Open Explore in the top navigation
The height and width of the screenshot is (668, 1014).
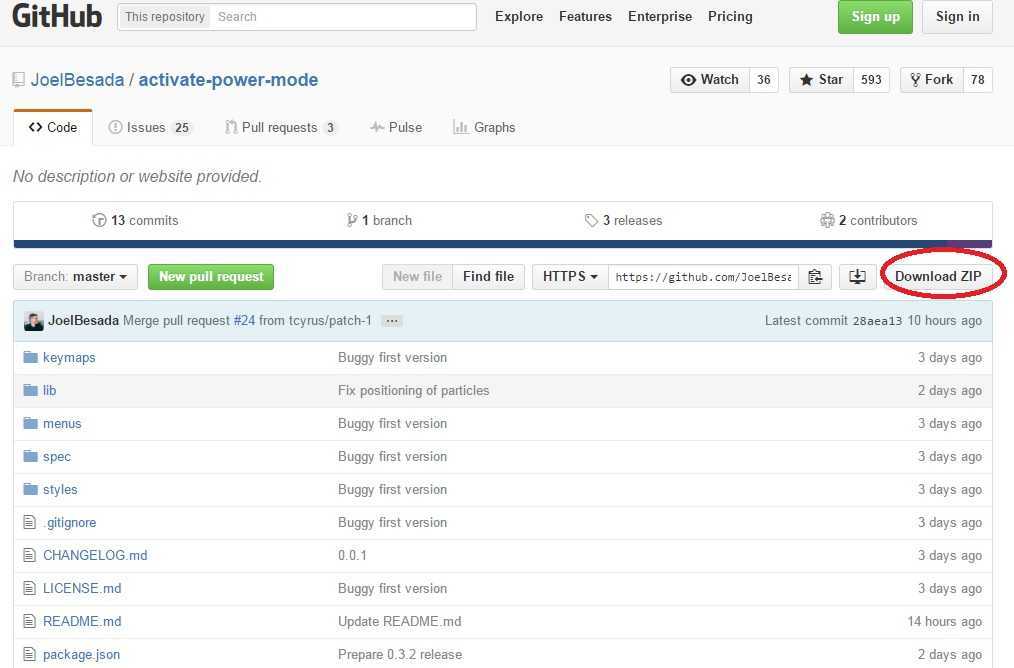pyautogui.click(x=519, y=17)
